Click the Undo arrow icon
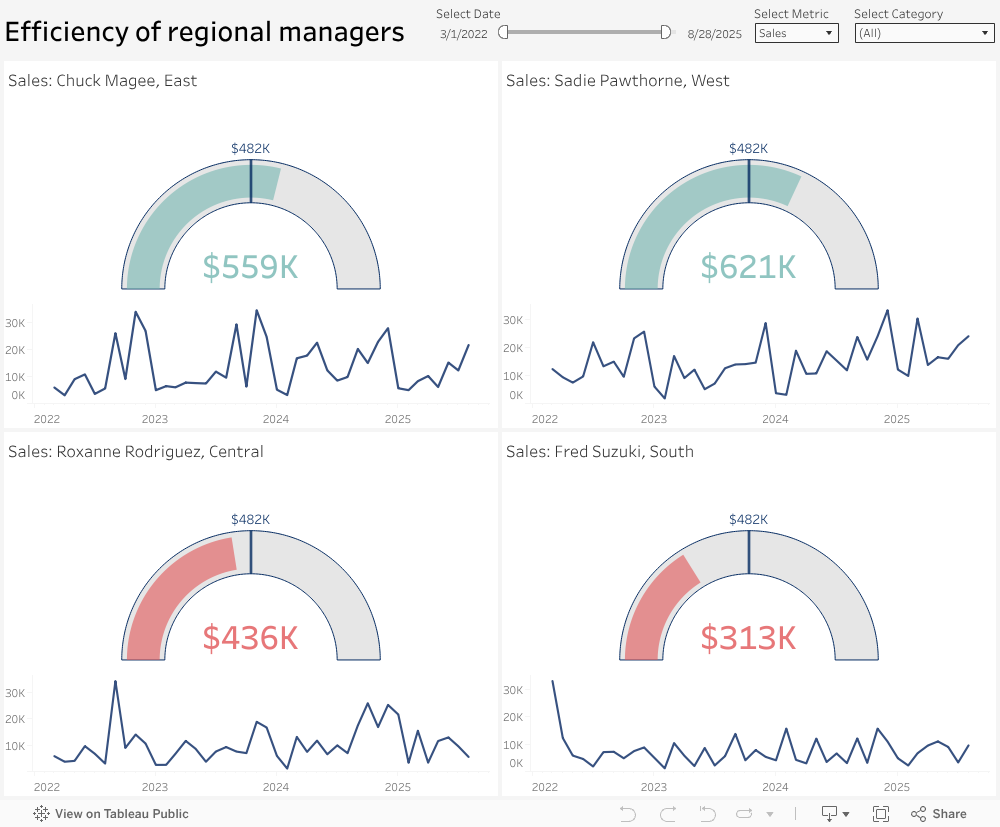 click(628, 814)
